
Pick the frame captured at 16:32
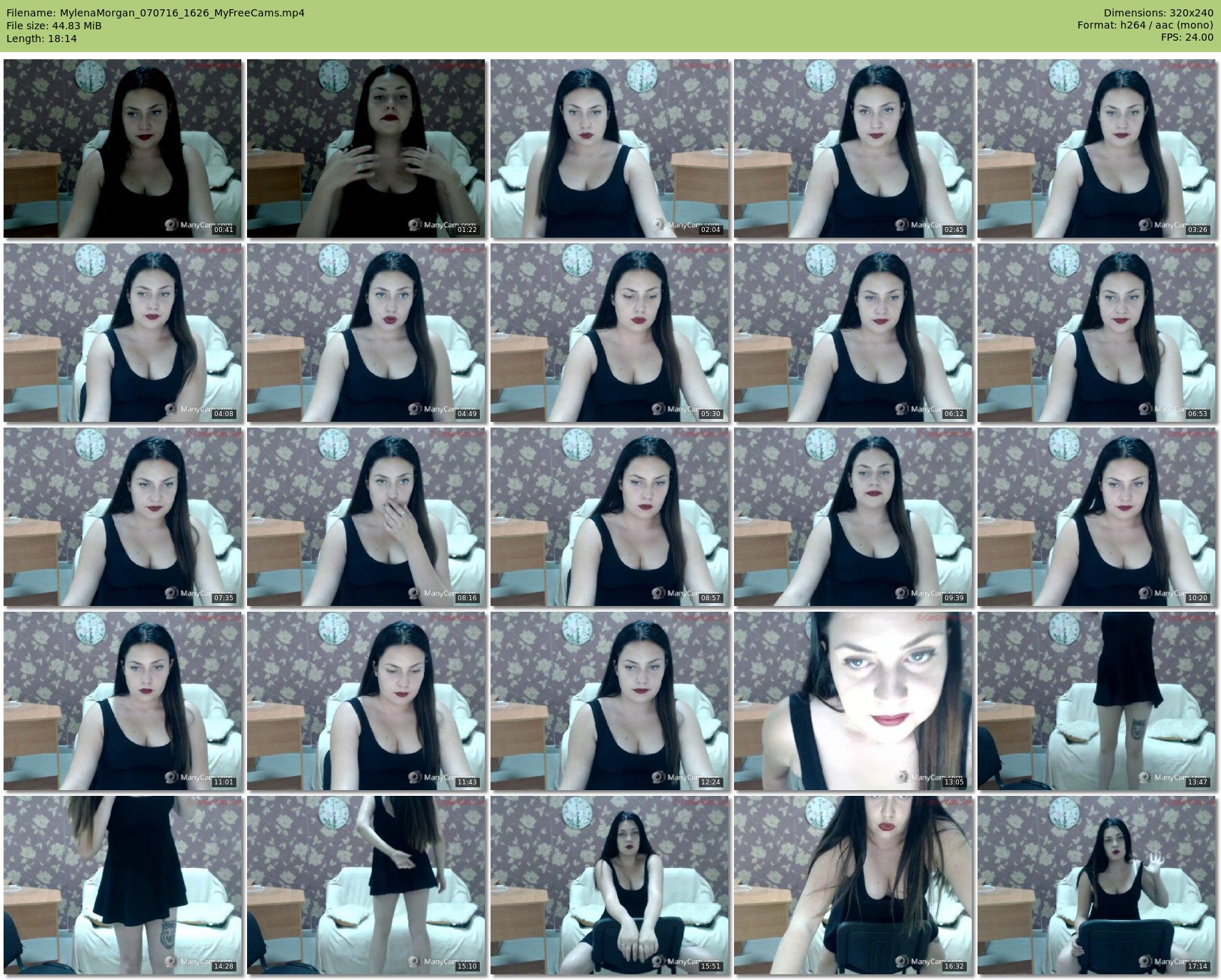point(853,885)
